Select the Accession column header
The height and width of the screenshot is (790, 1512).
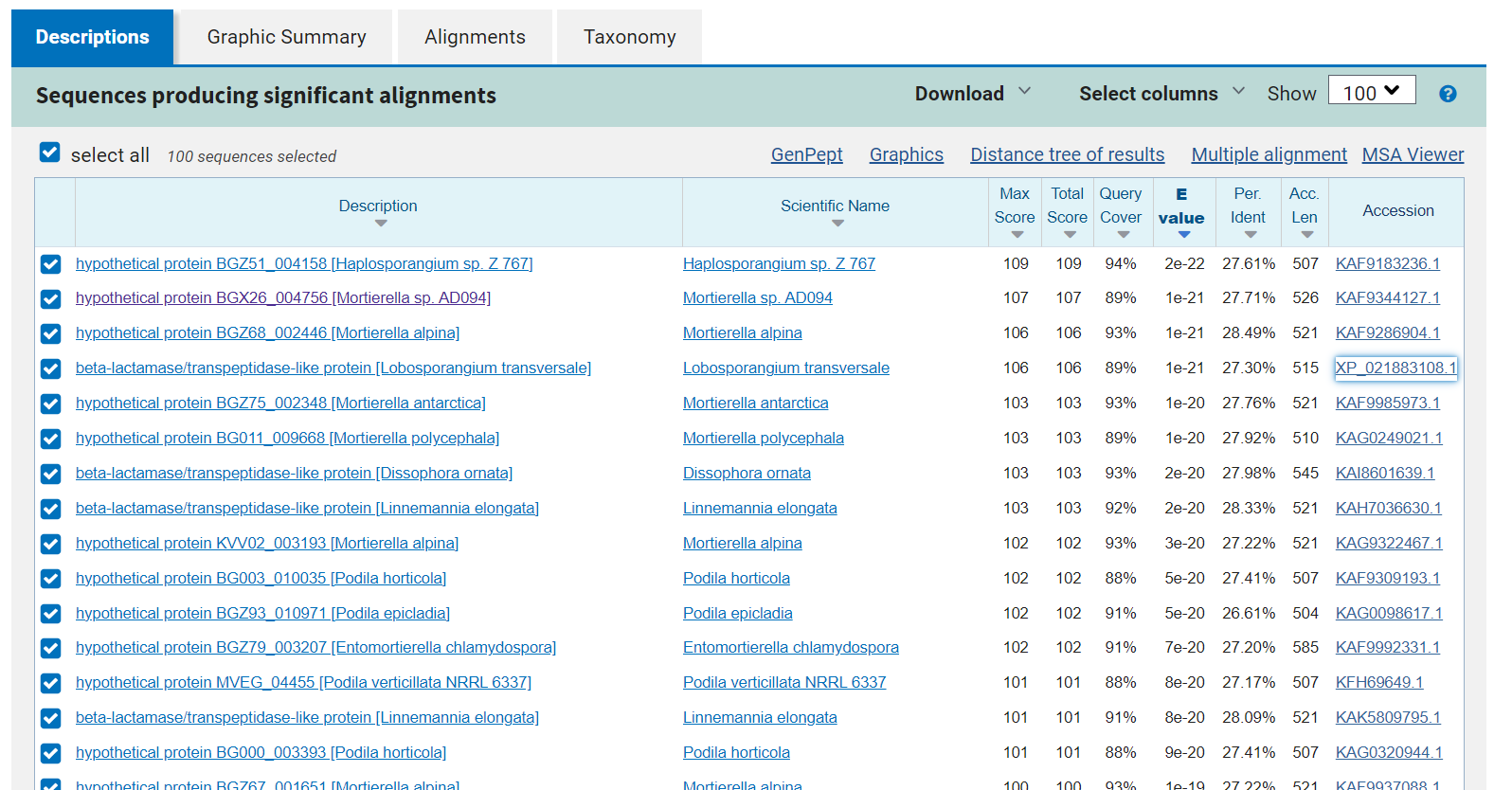point(1397,210)
